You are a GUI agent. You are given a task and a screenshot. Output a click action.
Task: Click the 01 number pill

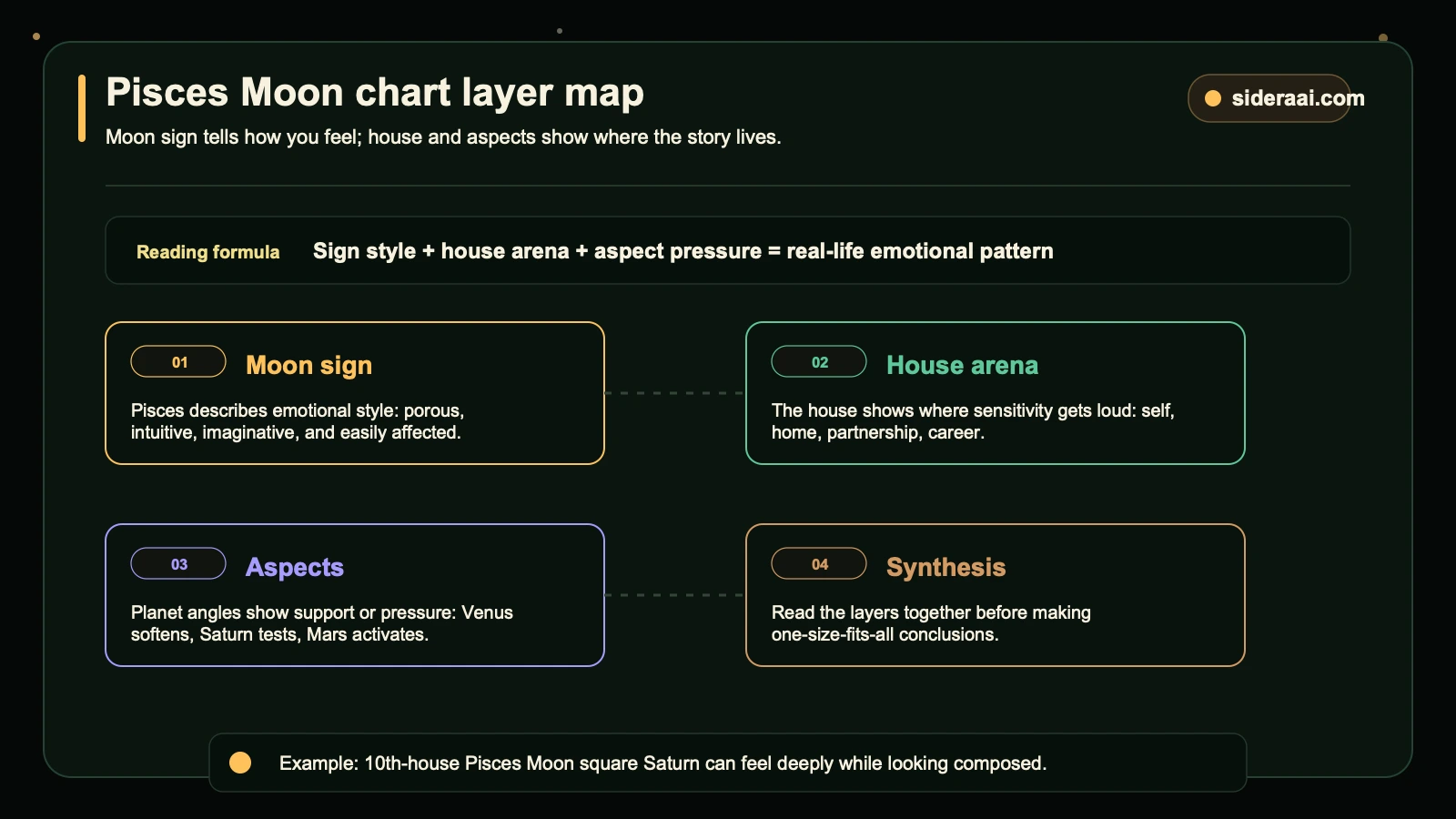click(178, 361)
